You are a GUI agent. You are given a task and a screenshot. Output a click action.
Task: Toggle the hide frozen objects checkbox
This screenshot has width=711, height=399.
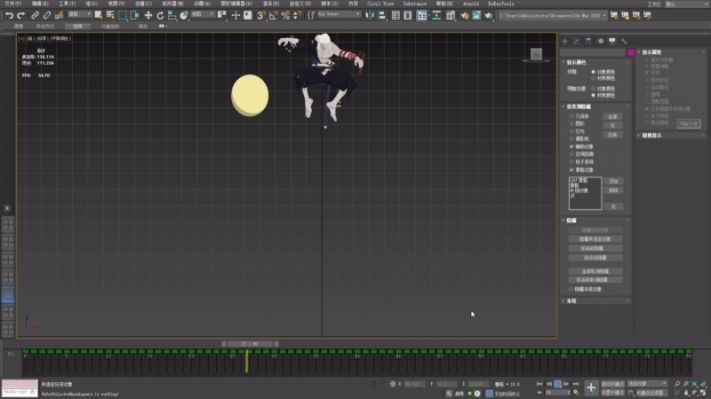click(571, 289)
